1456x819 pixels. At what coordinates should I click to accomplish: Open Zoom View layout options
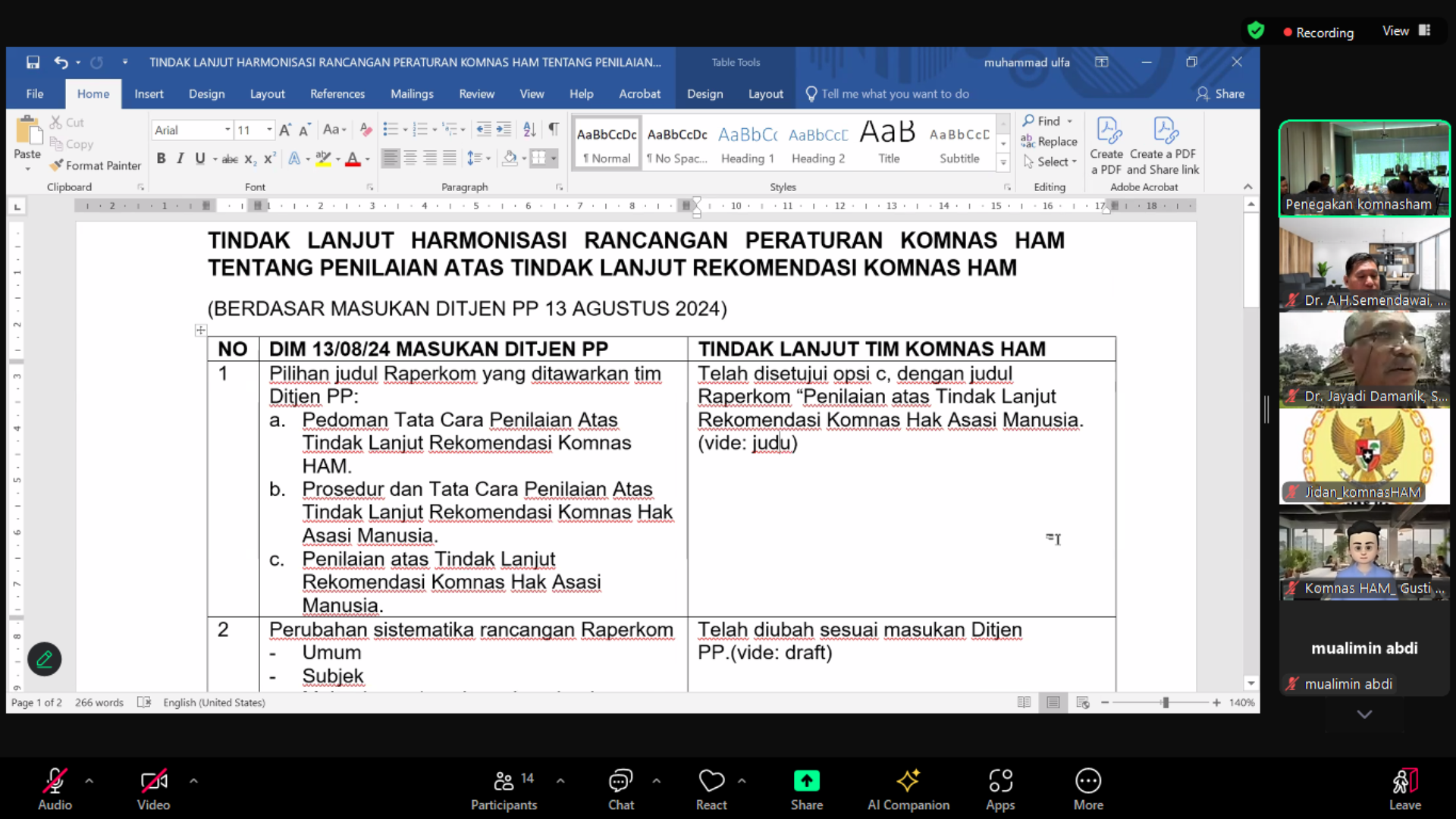(1406, 31)
